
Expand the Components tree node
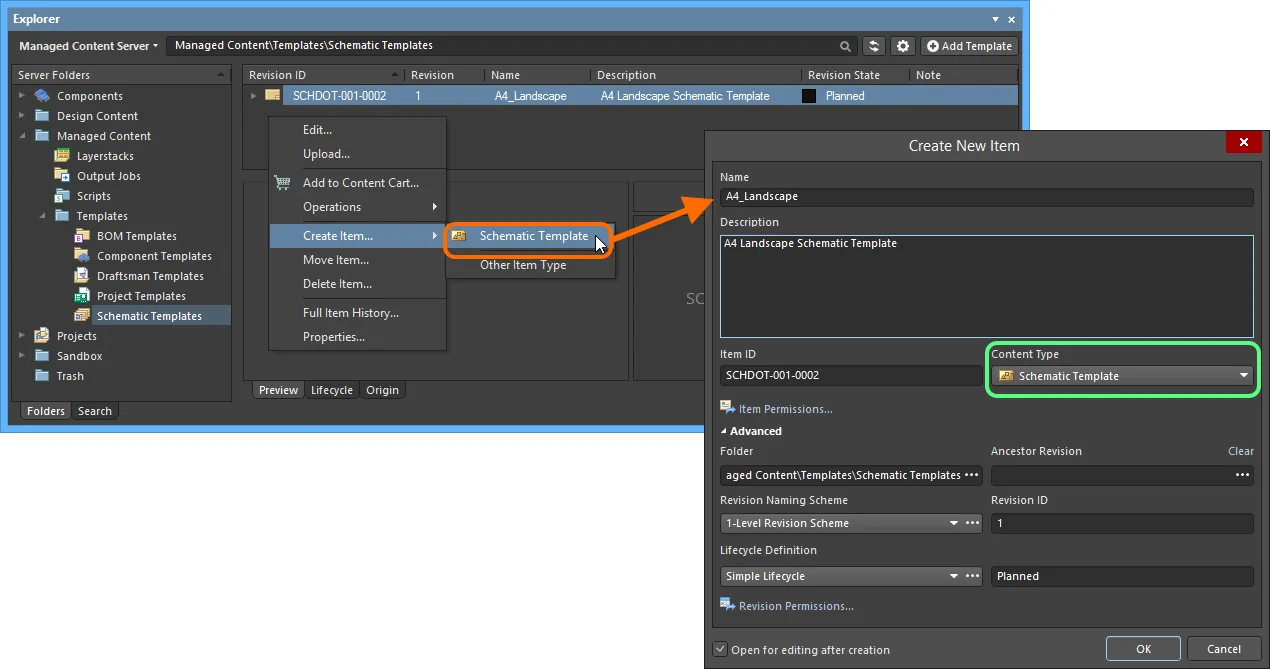22,96
